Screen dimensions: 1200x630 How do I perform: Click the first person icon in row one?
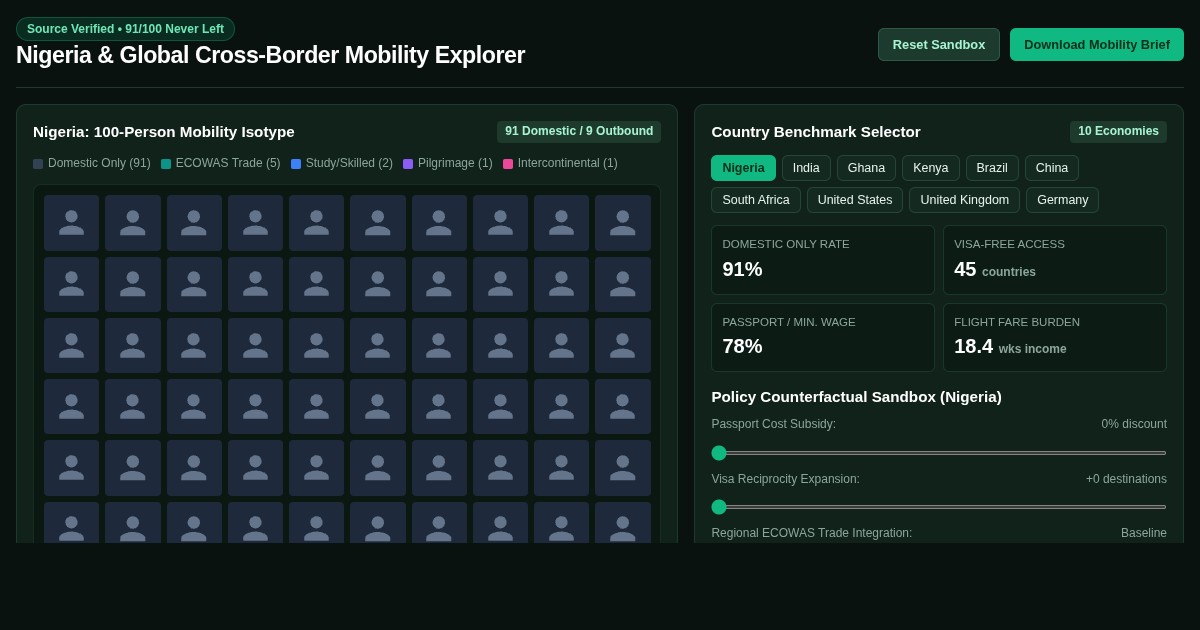(71, 223)
